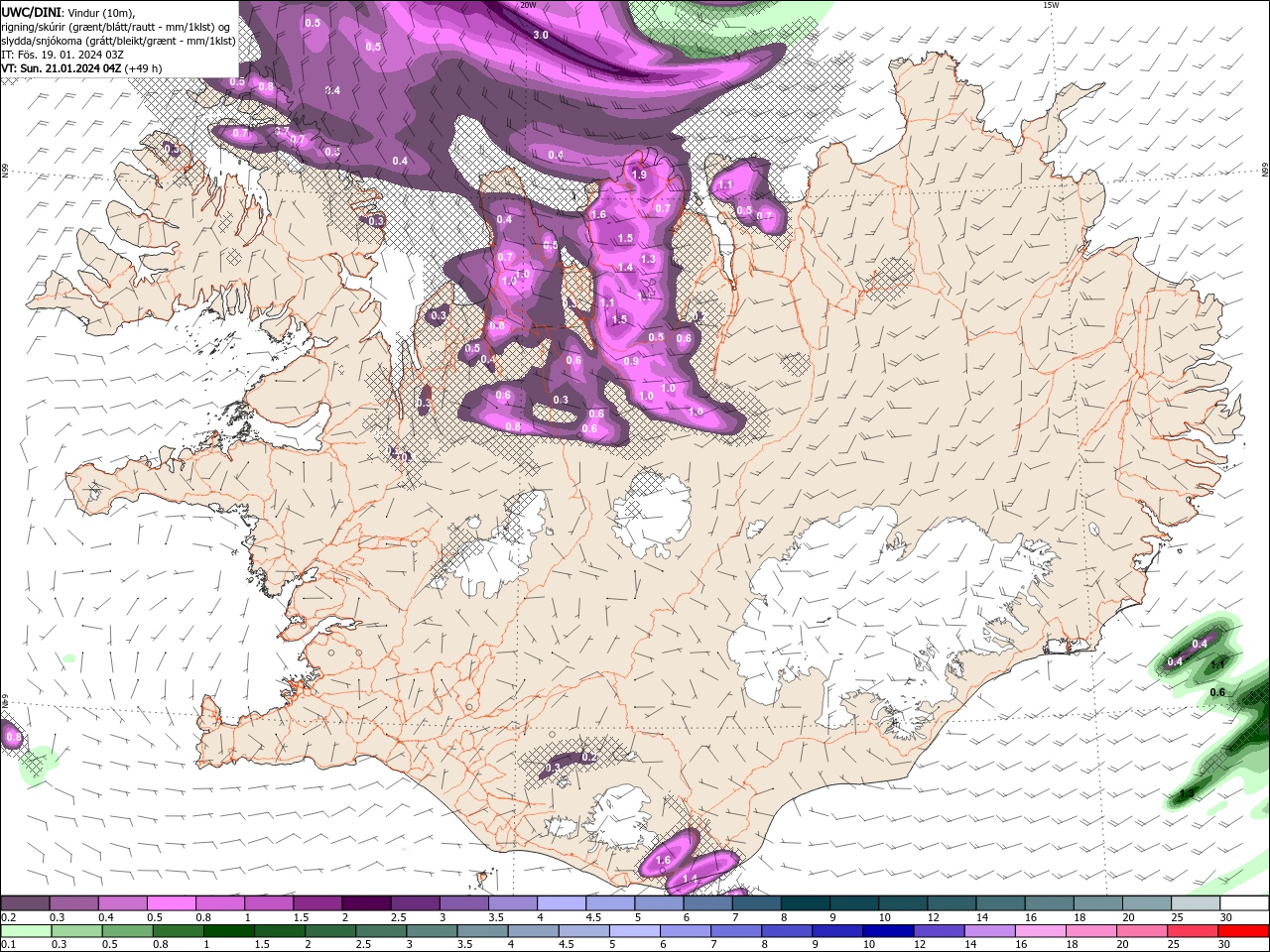Click the '15W' longitude label
This screenshot has width=1270, height=952.
click(x=1051, y=5)
